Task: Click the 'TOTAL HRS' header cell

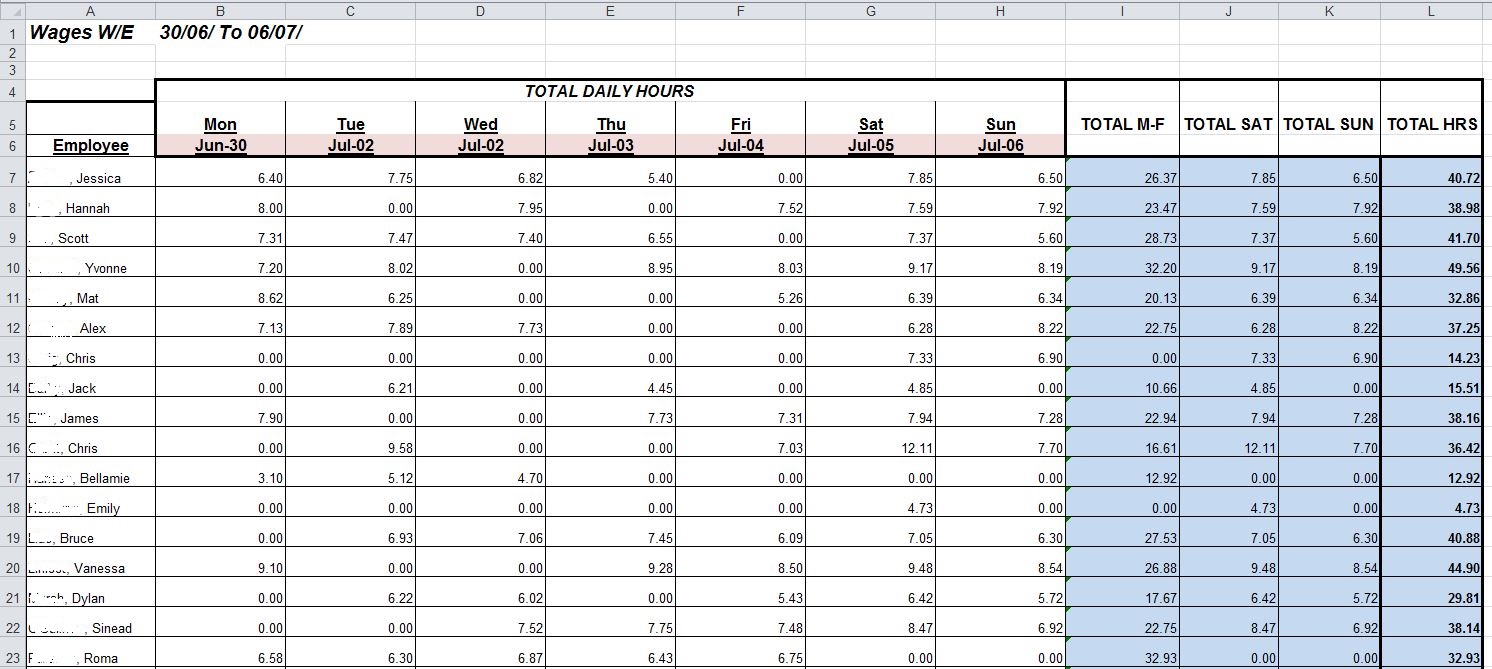Action: [1431, 125]
